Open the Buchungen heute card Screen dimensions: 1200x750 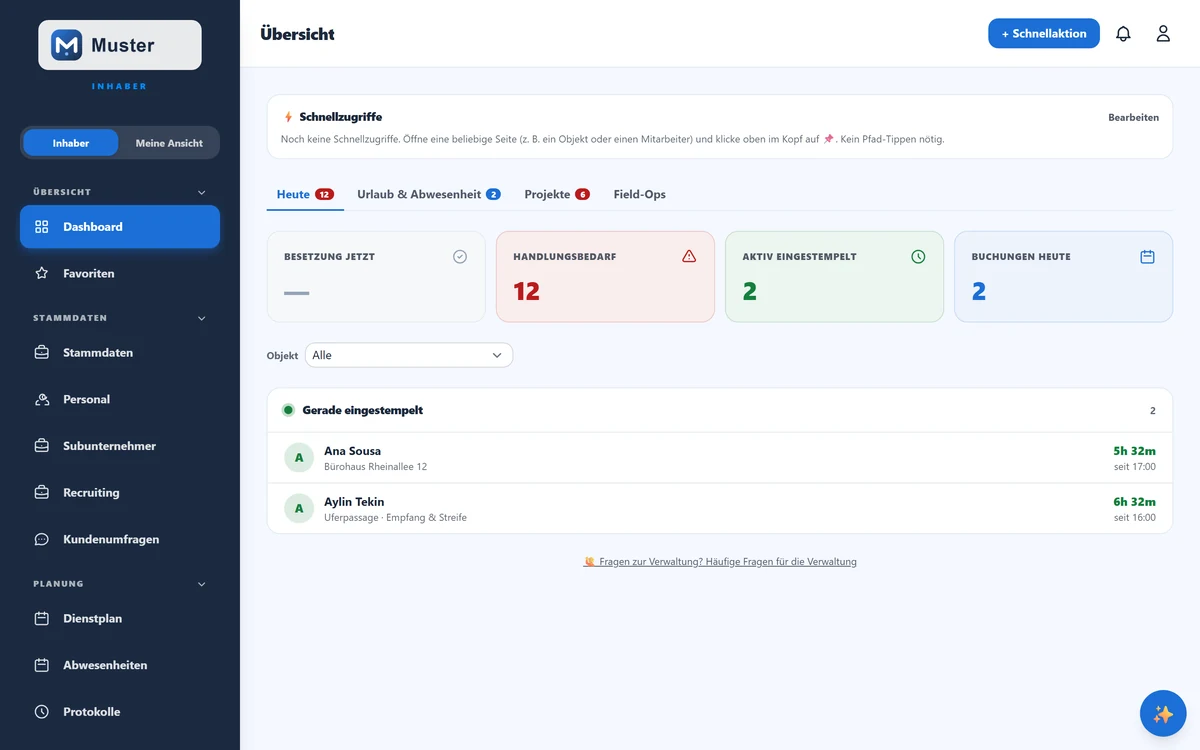(x=1063, y=277)
